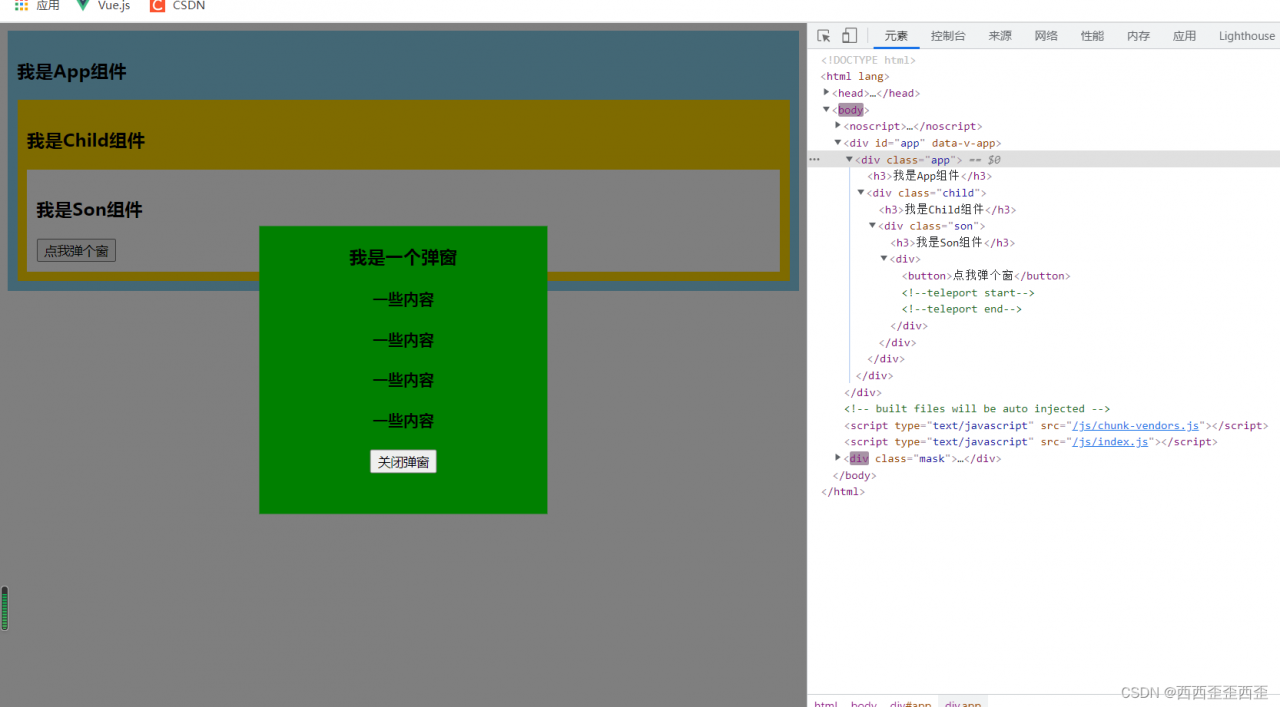
Task: Click the 点我弹个窗 button
Action: coord(76,251)
